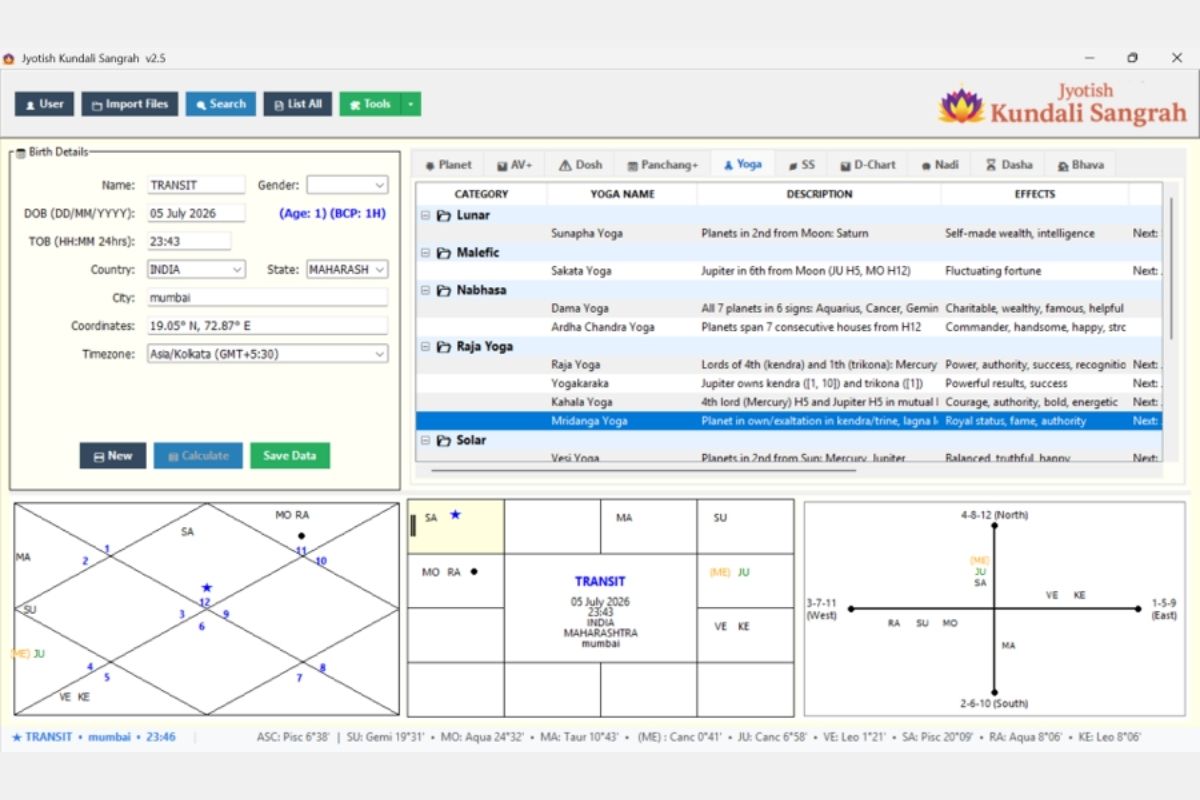Screen dimensions: 1200x800
Task: Collapse the Lunar category
Action: coord(425,215)
